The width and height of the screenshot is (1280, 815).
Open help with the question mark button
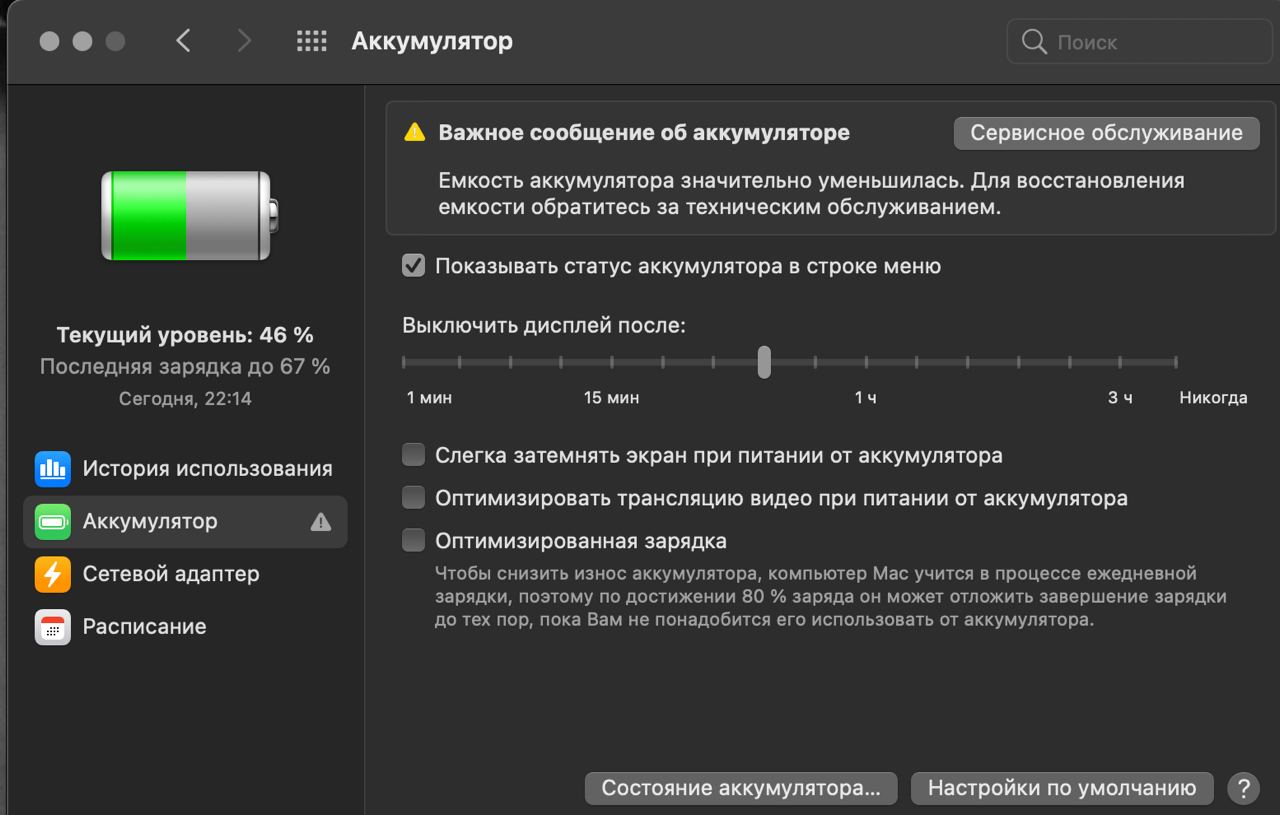tap(1243, 787)
